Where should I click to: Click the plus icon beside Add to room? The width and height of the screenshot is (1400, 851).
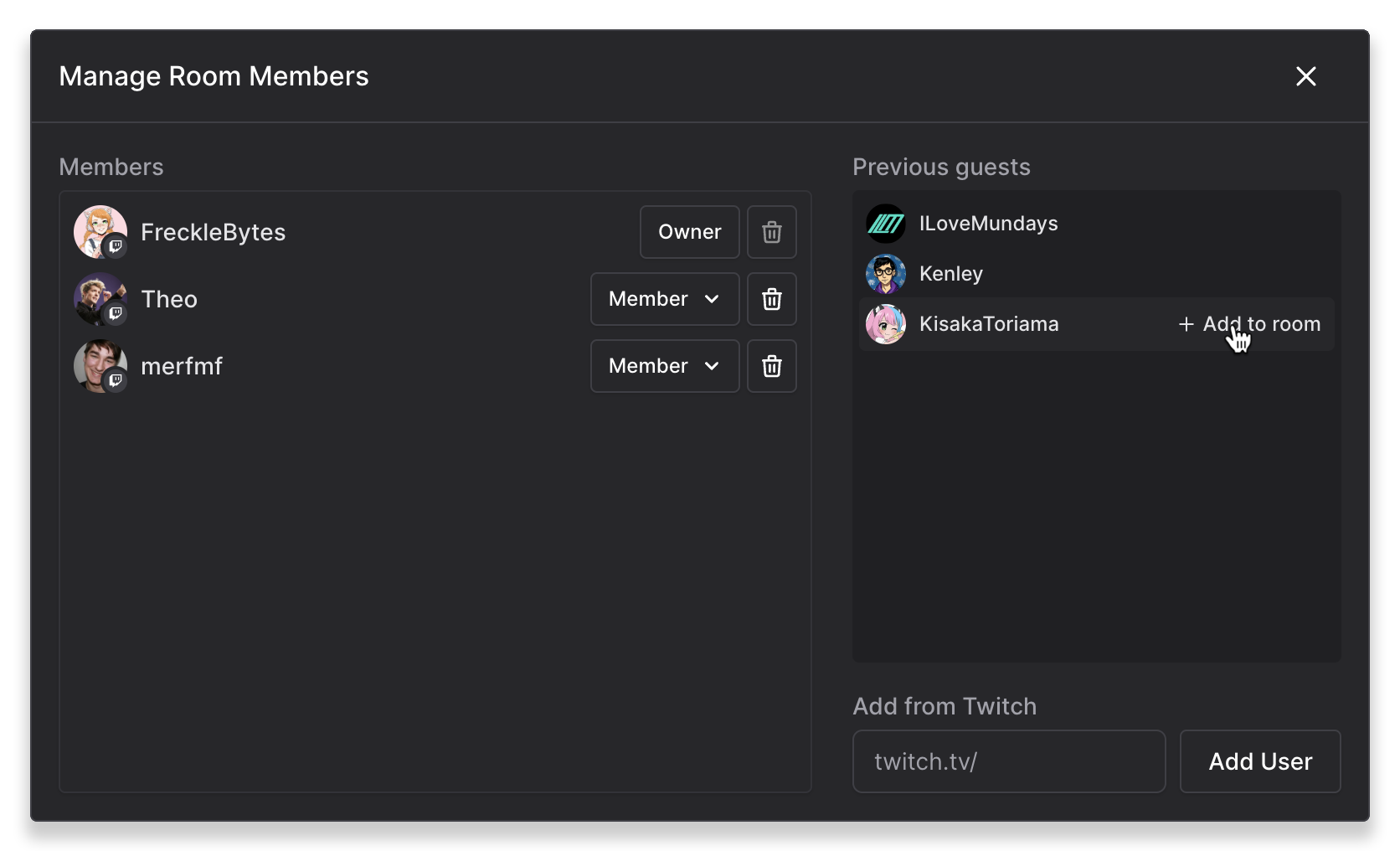1186,324
